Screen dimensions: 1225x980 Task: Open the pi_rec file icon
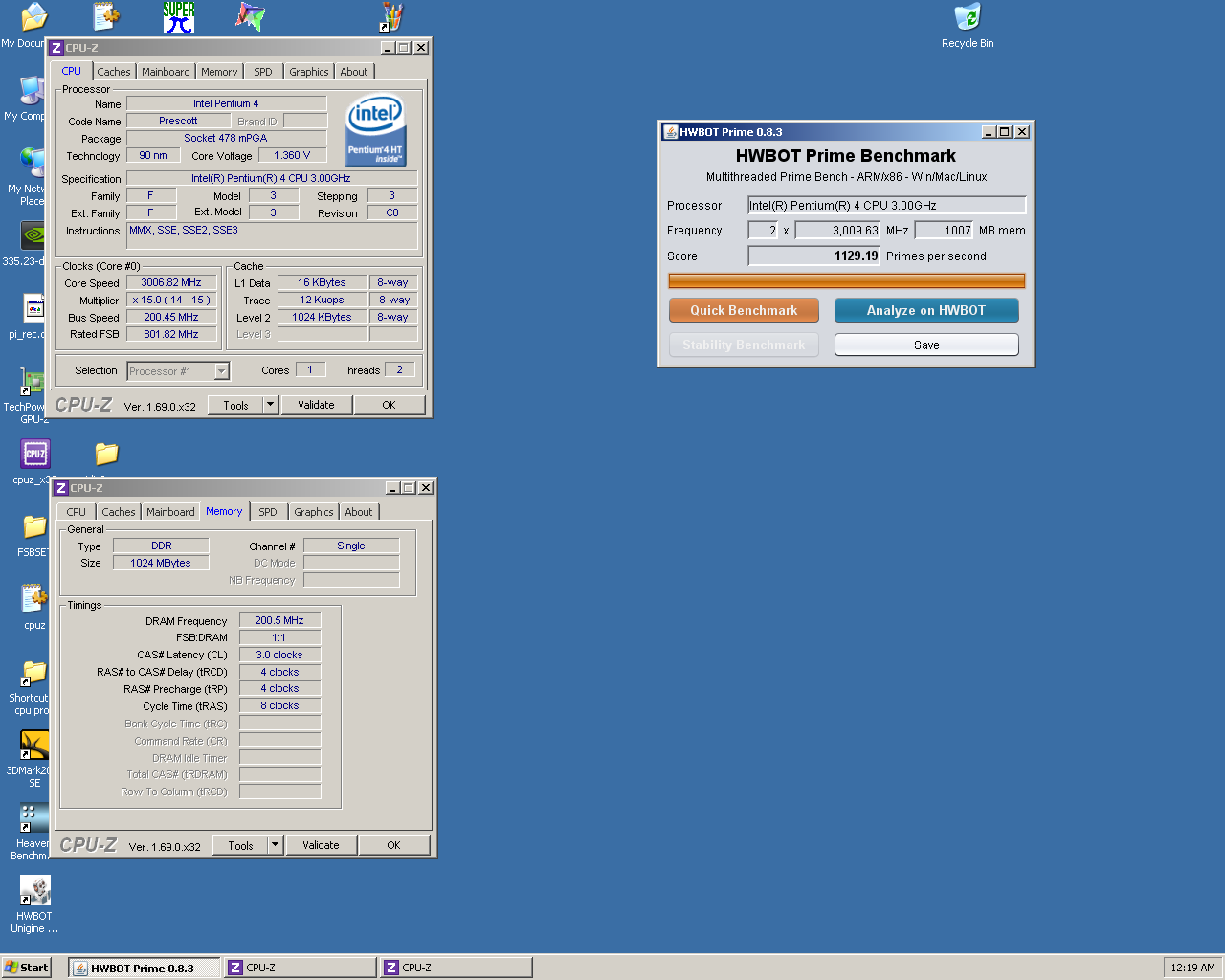pos(33,308)
